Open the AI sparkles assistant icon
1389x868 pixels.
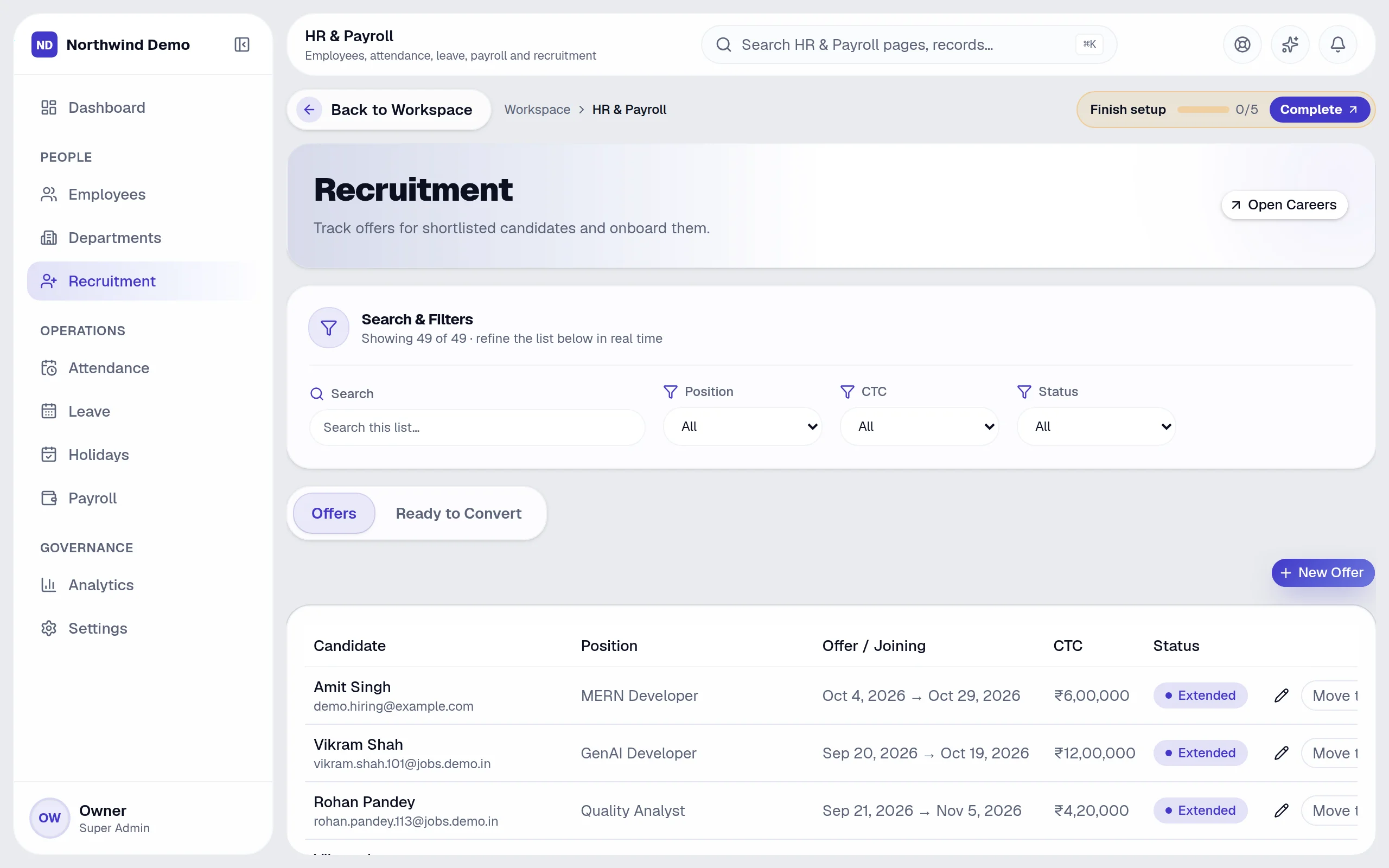[1290, 44]
